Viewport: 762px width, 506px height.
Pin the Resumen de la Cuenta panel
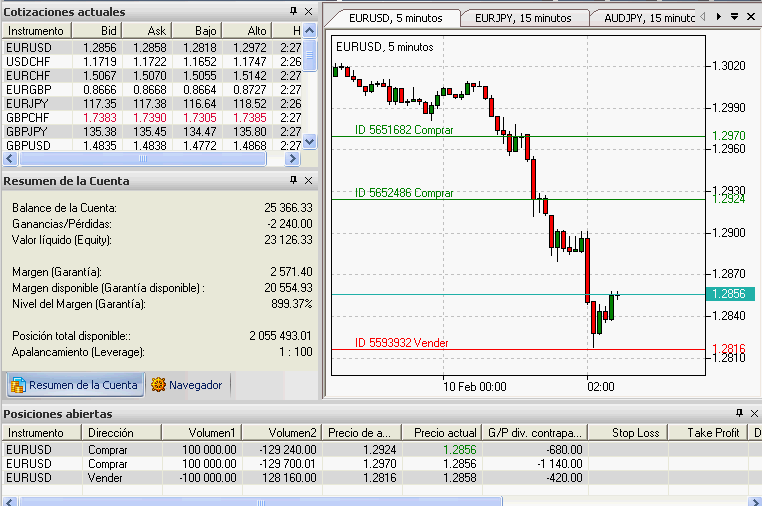pos(293,180)
